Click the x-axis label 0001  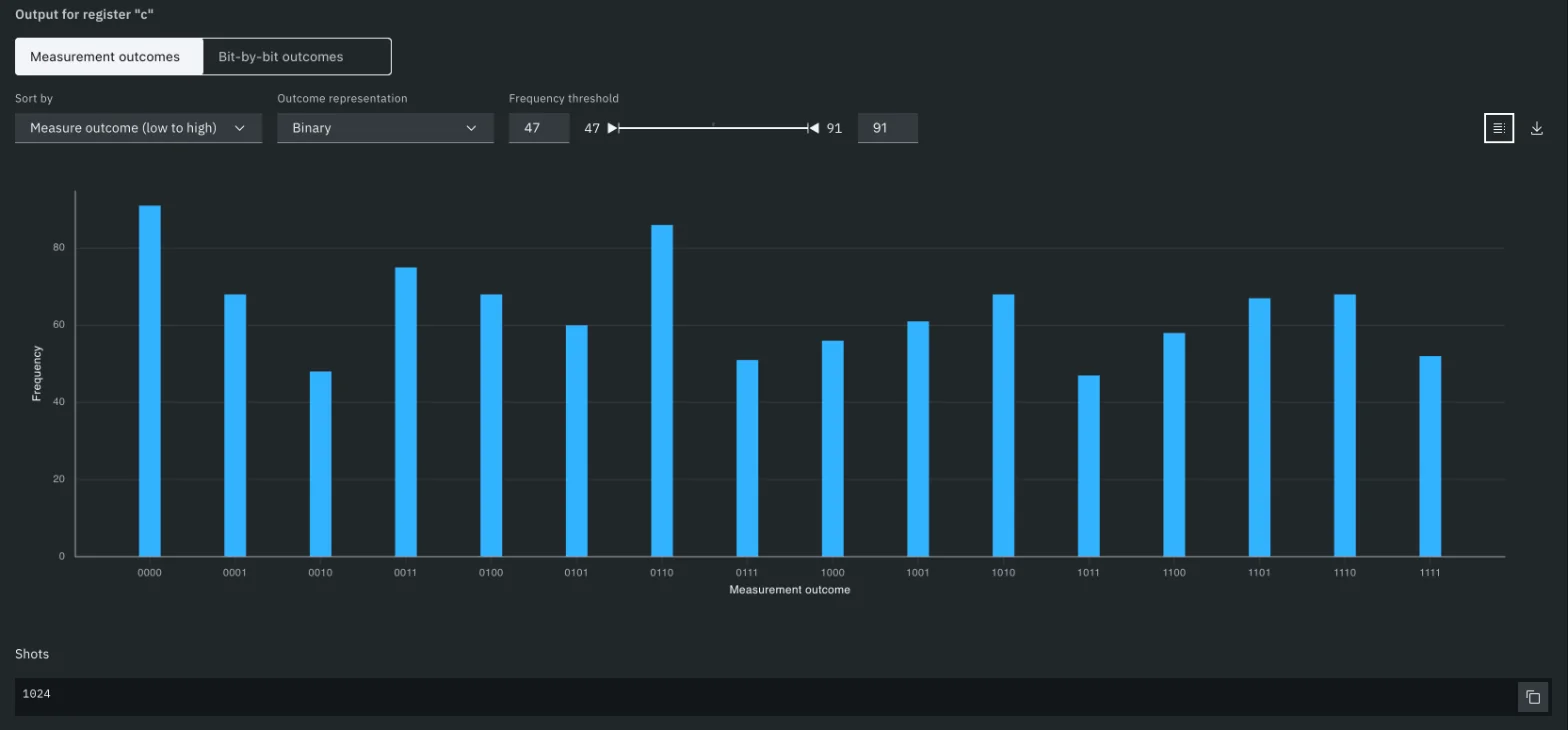(x=235, y=573)
